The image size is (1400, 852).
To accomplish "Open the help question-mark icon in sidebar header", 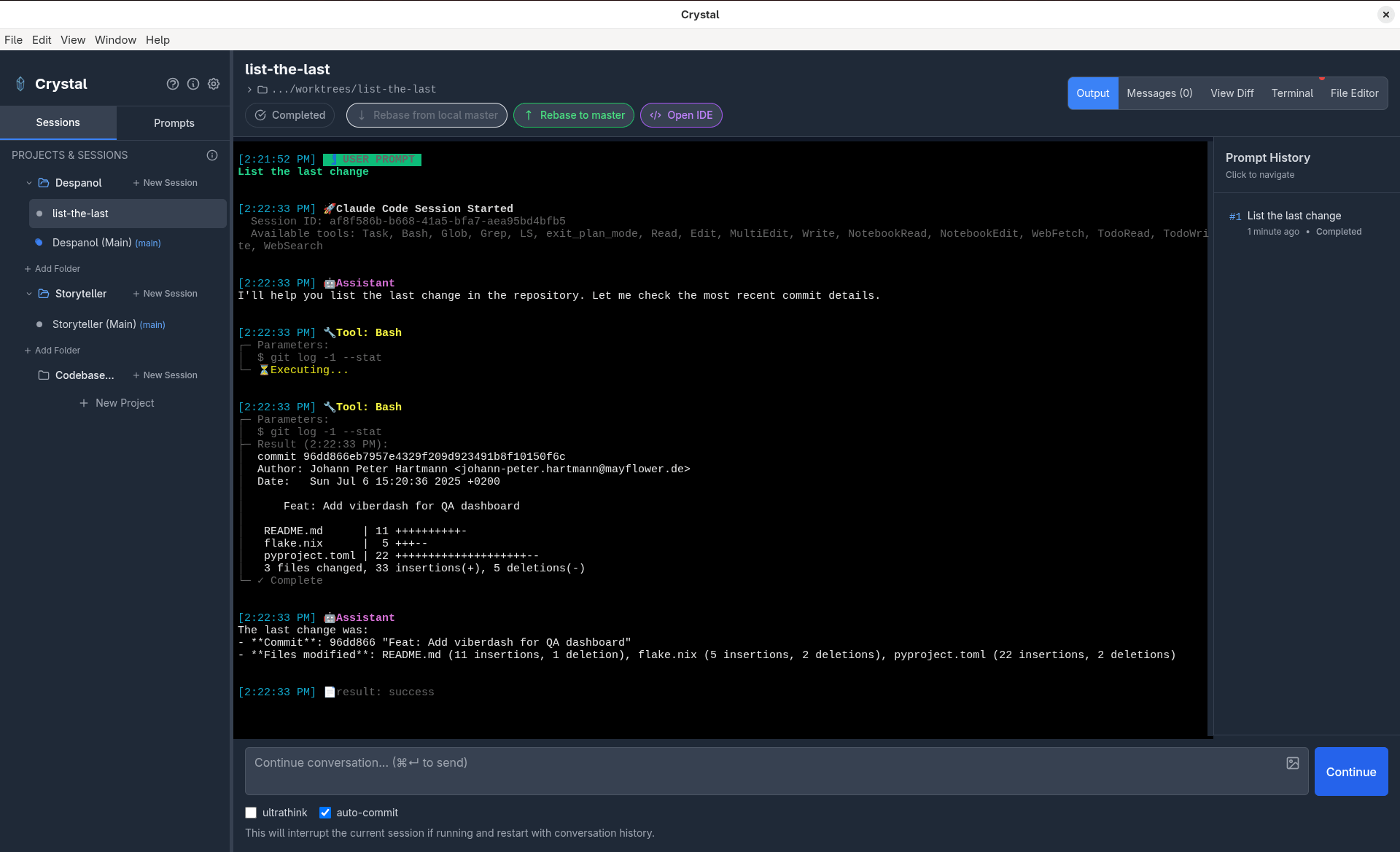I will coord(173,84).
